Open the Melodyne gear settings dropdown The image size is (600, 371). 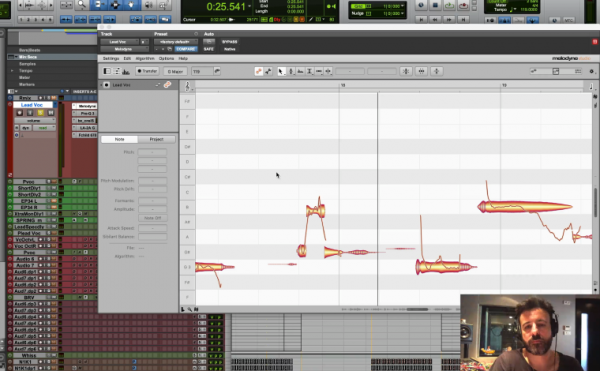coord(592,71)
